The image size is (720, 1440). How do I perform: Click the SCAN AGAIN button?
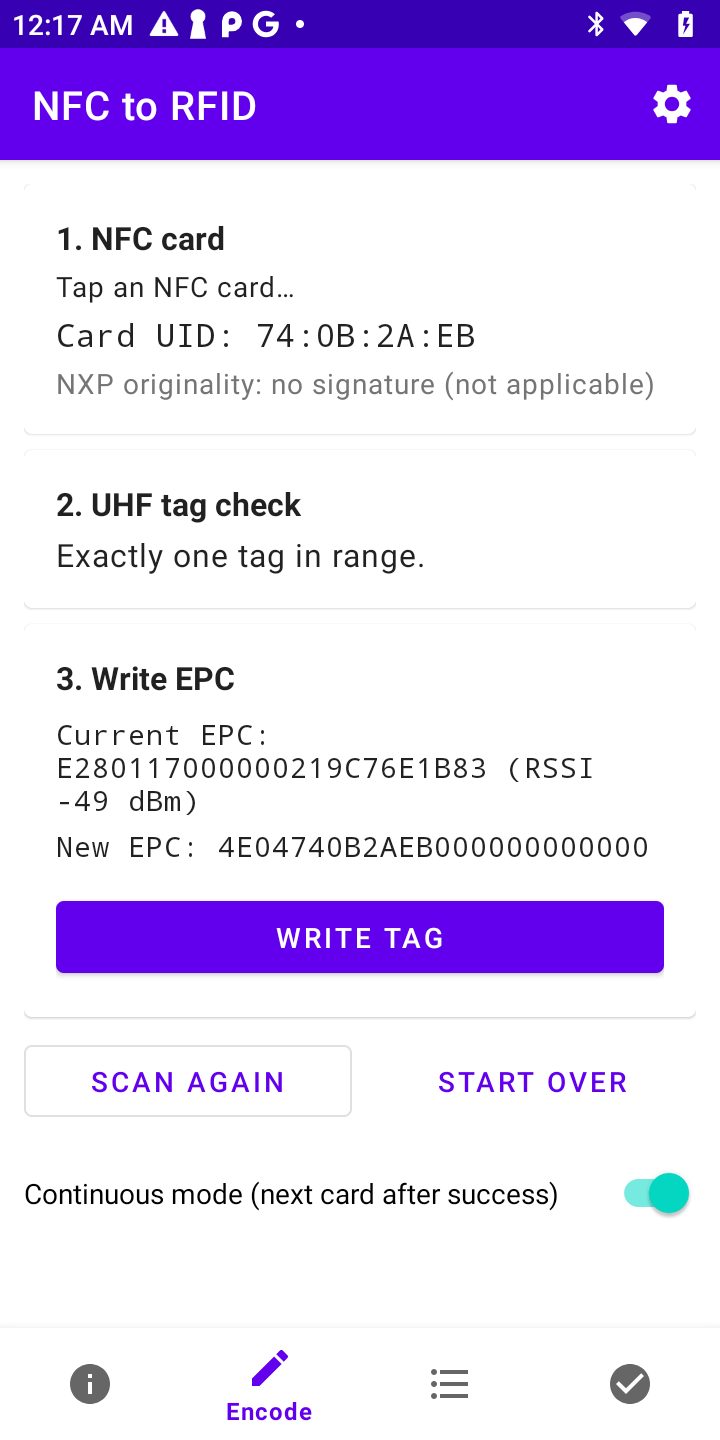(x=188, y=1081)
